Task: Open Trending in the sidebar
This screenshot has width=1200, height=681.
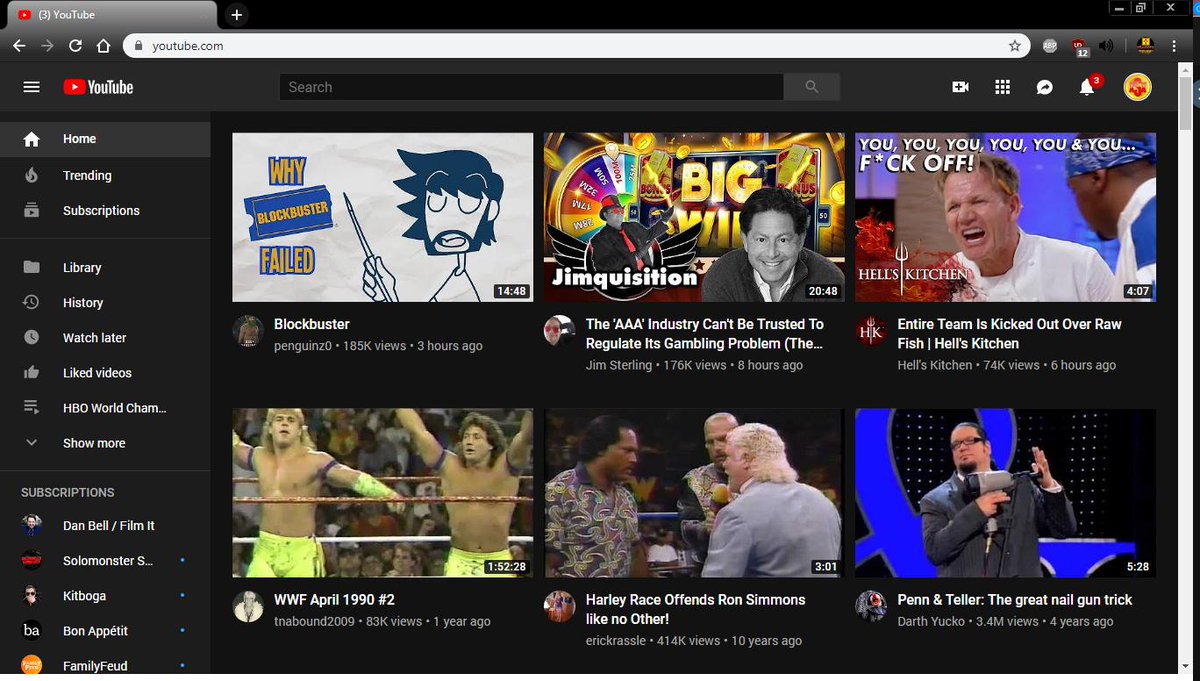Action: 105,175
